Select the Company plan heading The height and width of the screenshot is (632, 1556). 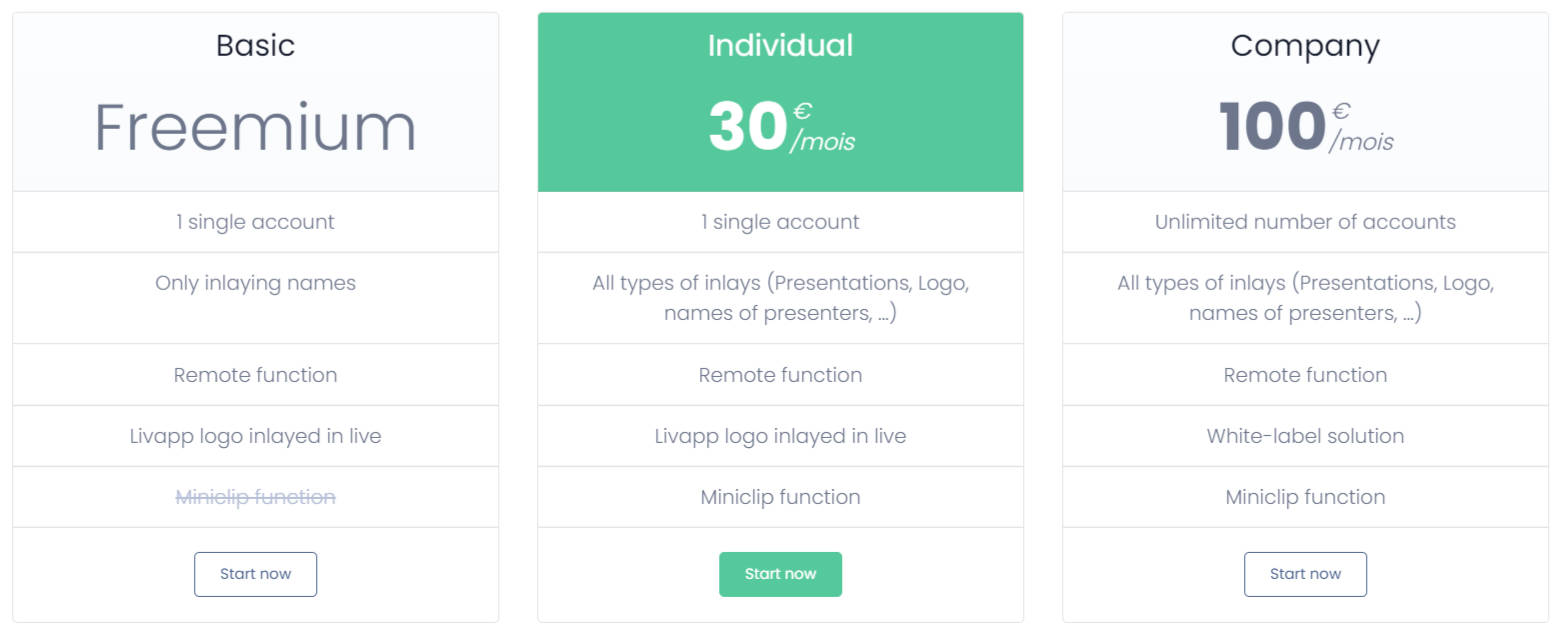(x=1305, y=46)
